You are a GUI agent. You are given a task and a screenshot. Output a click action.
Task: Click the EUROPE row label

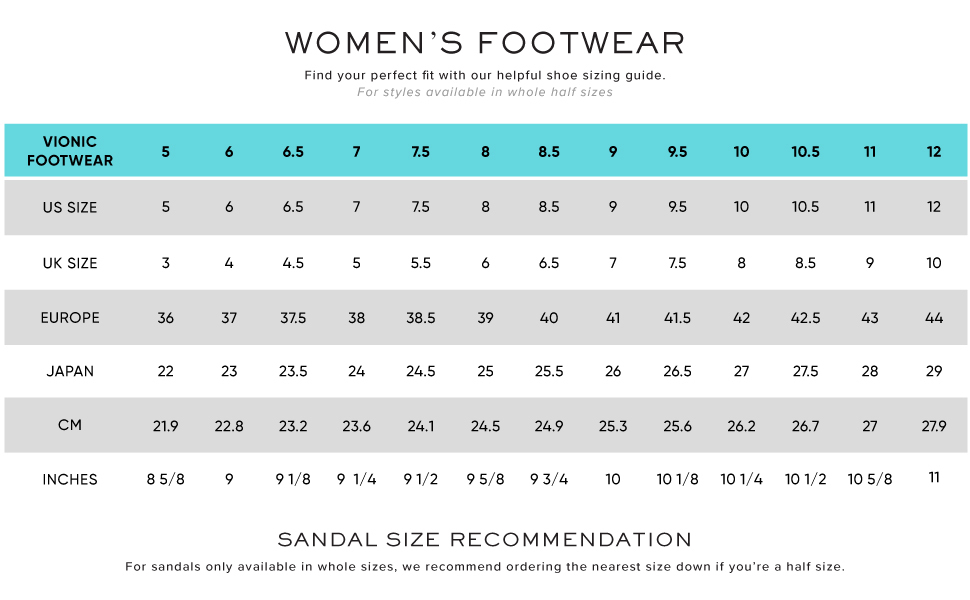(70, 318)
